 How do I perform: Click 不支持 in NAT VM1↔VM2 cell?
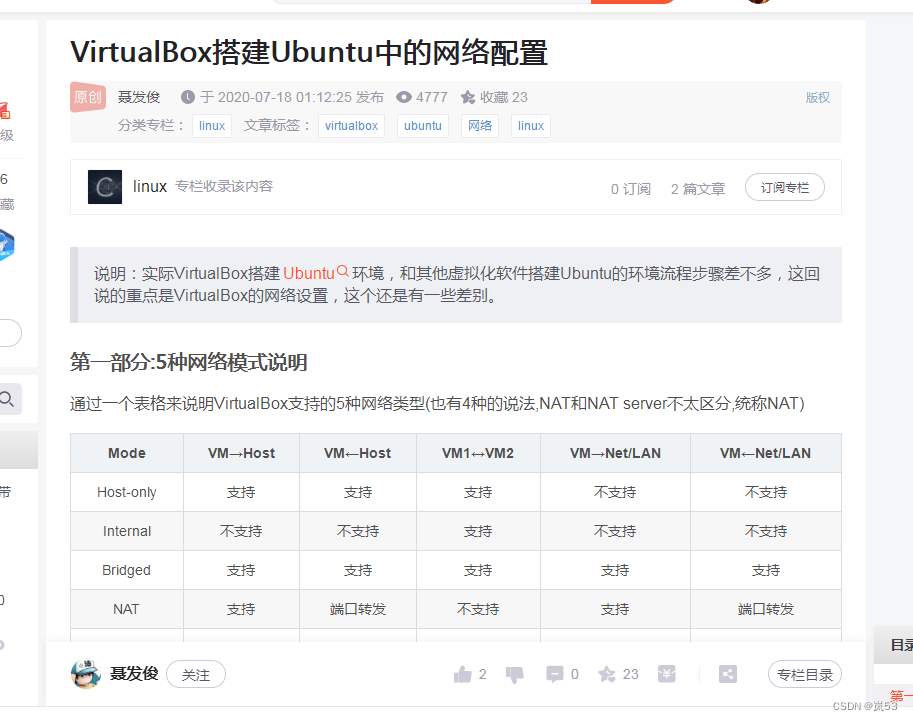click(478, 609)
